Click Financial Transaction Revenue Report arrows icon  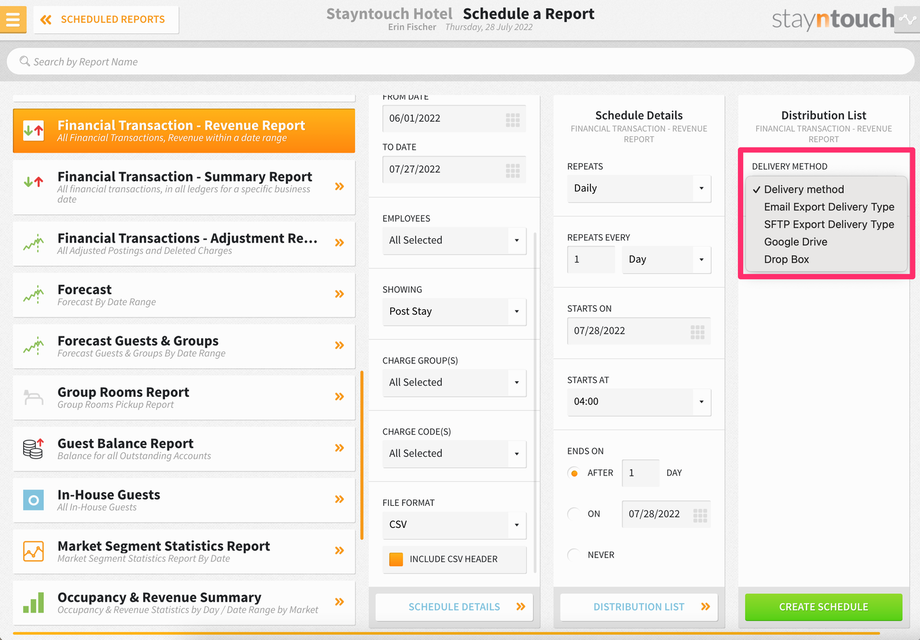[x=33, y=130]
